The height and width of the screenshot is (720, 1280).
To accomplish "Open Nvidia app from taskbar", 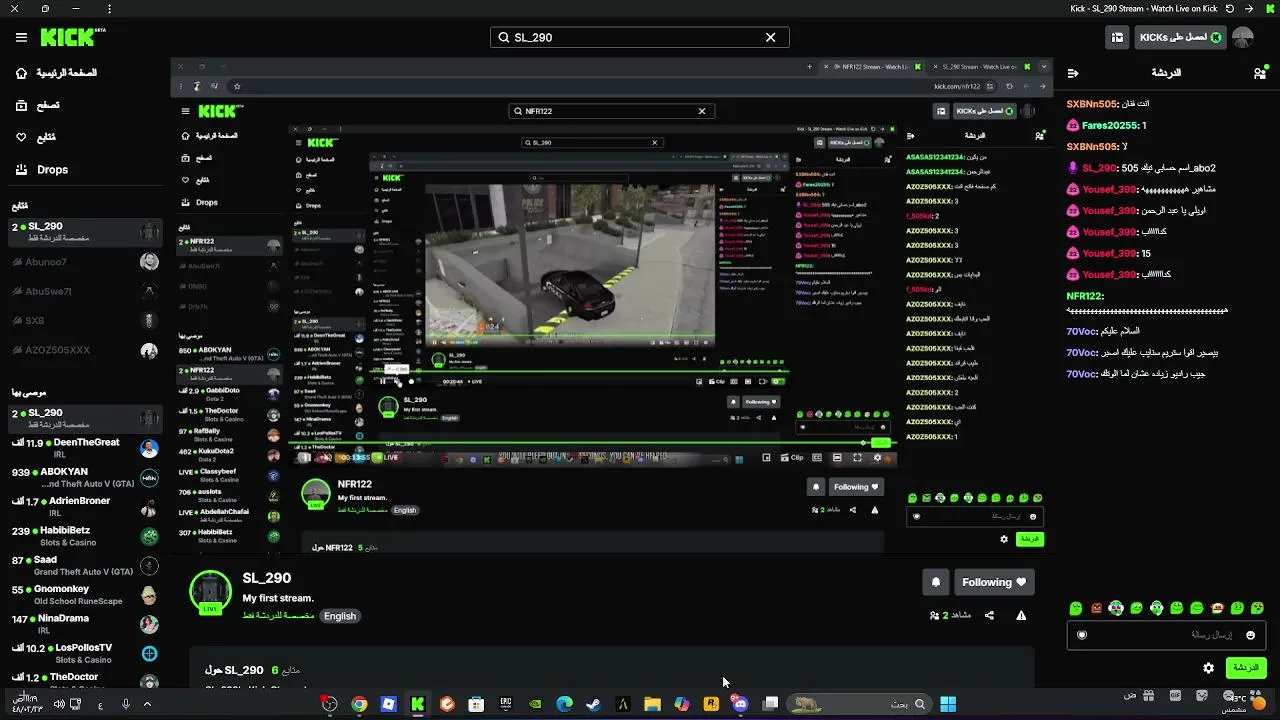I will click(535, 704).
